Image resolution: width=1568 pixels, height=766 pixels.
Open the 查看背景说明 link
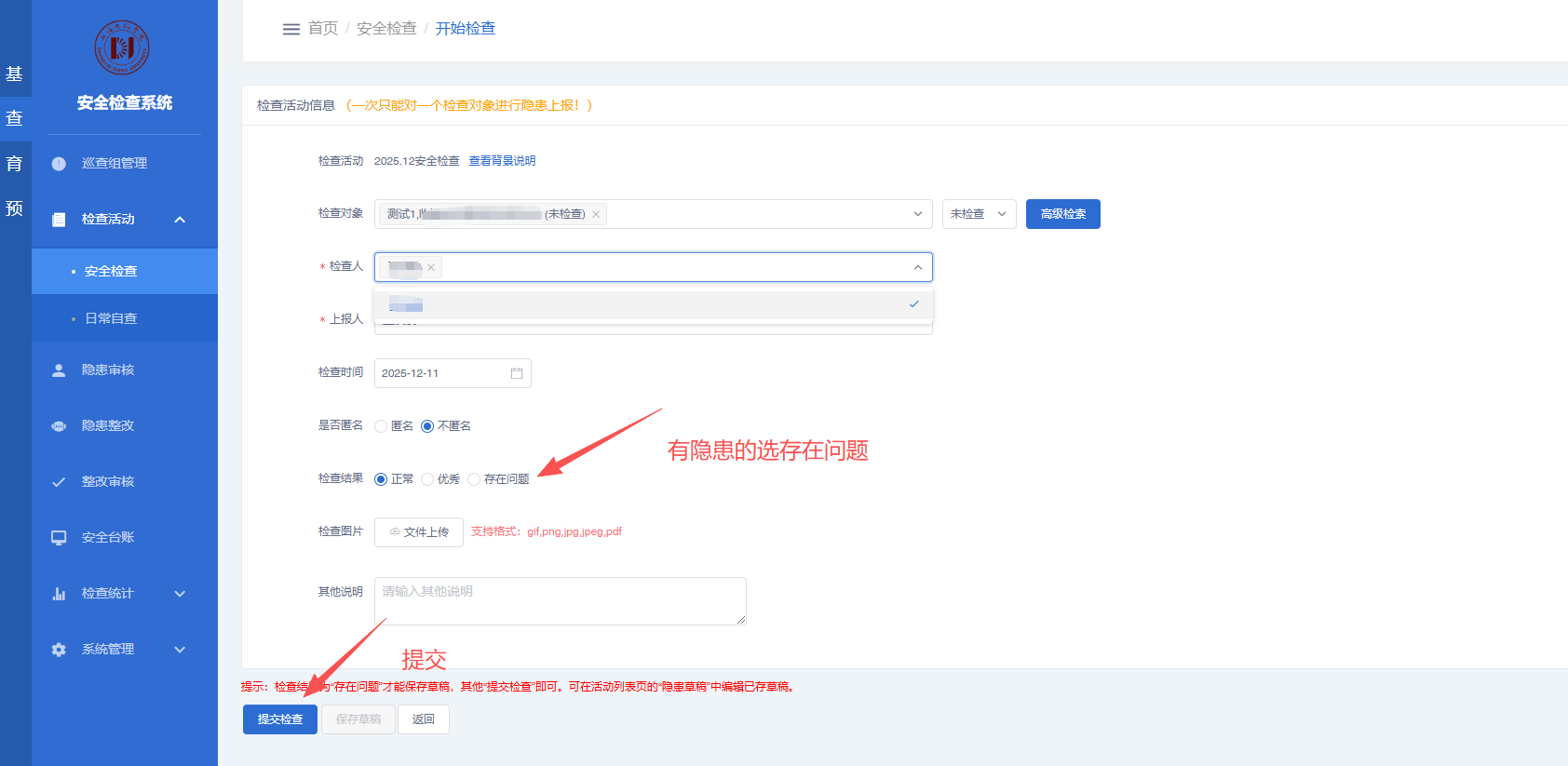[502, 161]
